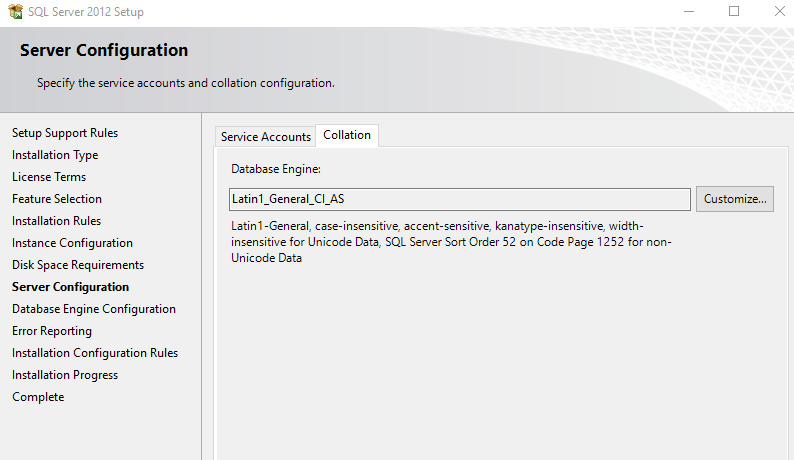Viewport: 794px width, 460px height.
Task: Click the Customize... button
Action: (x=735, y=199)
